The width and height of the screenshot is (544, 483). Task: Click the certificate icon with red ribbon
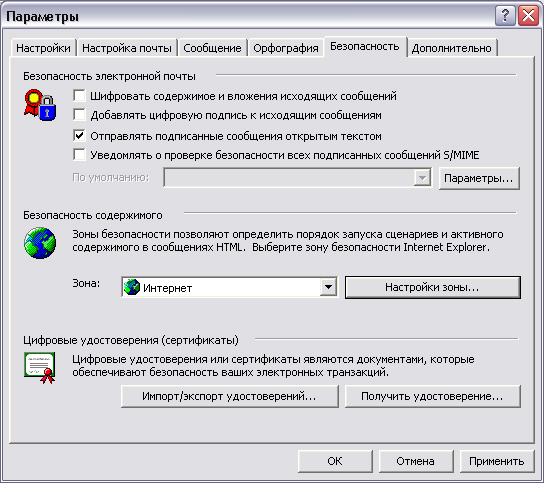click(x=40, y=368)
